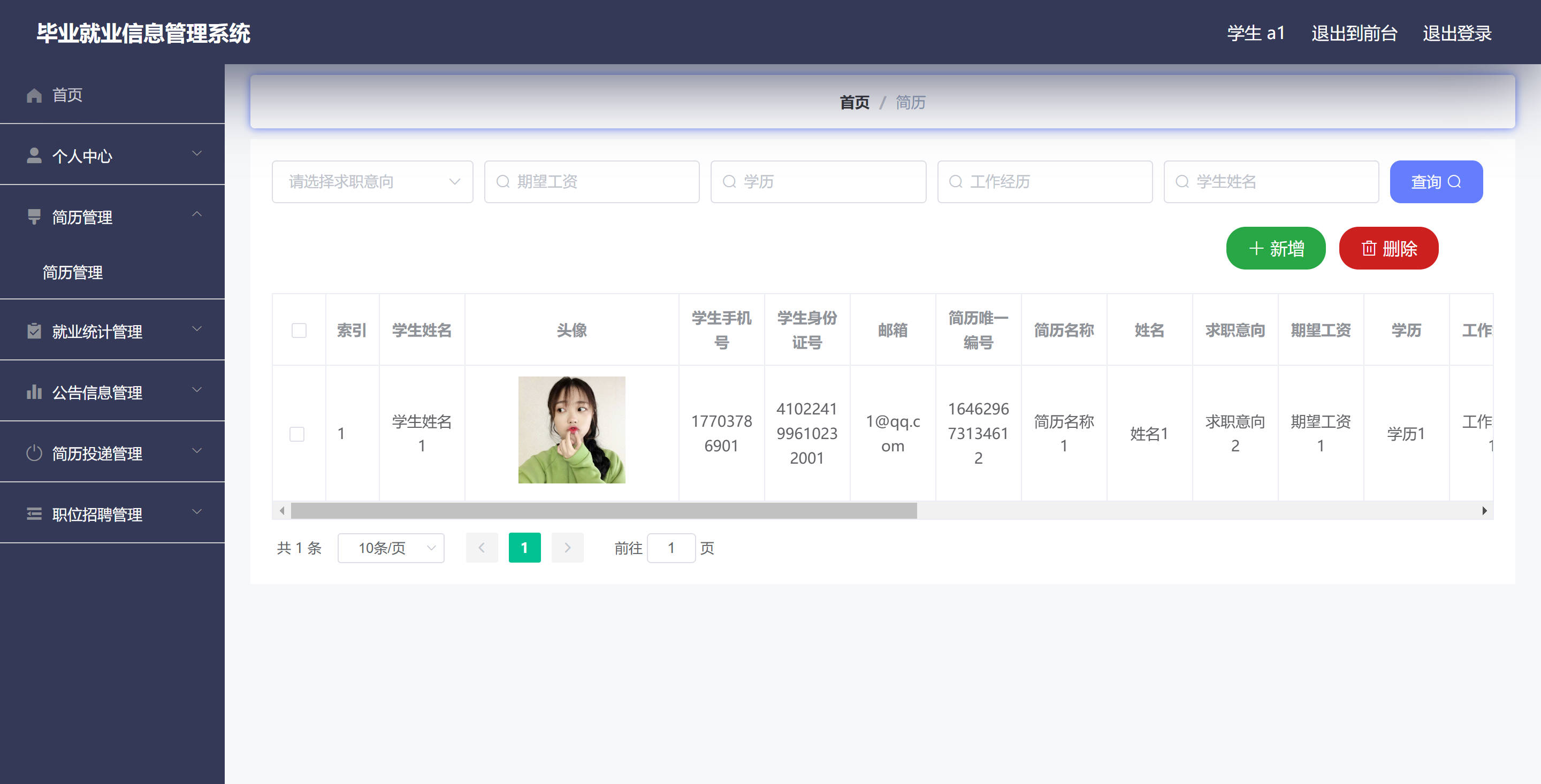Click the bar chart icon beside 公告信息管理
The image size is (1541, 784).
pos(34,393)
